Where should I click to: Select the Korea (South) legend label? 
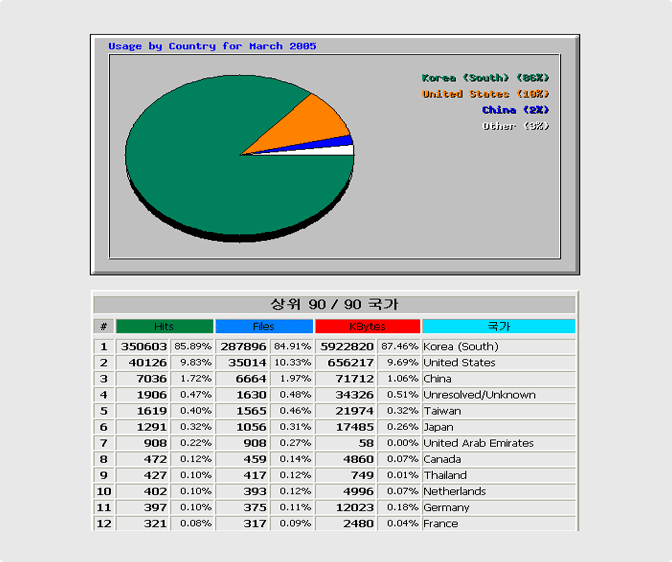485,78
